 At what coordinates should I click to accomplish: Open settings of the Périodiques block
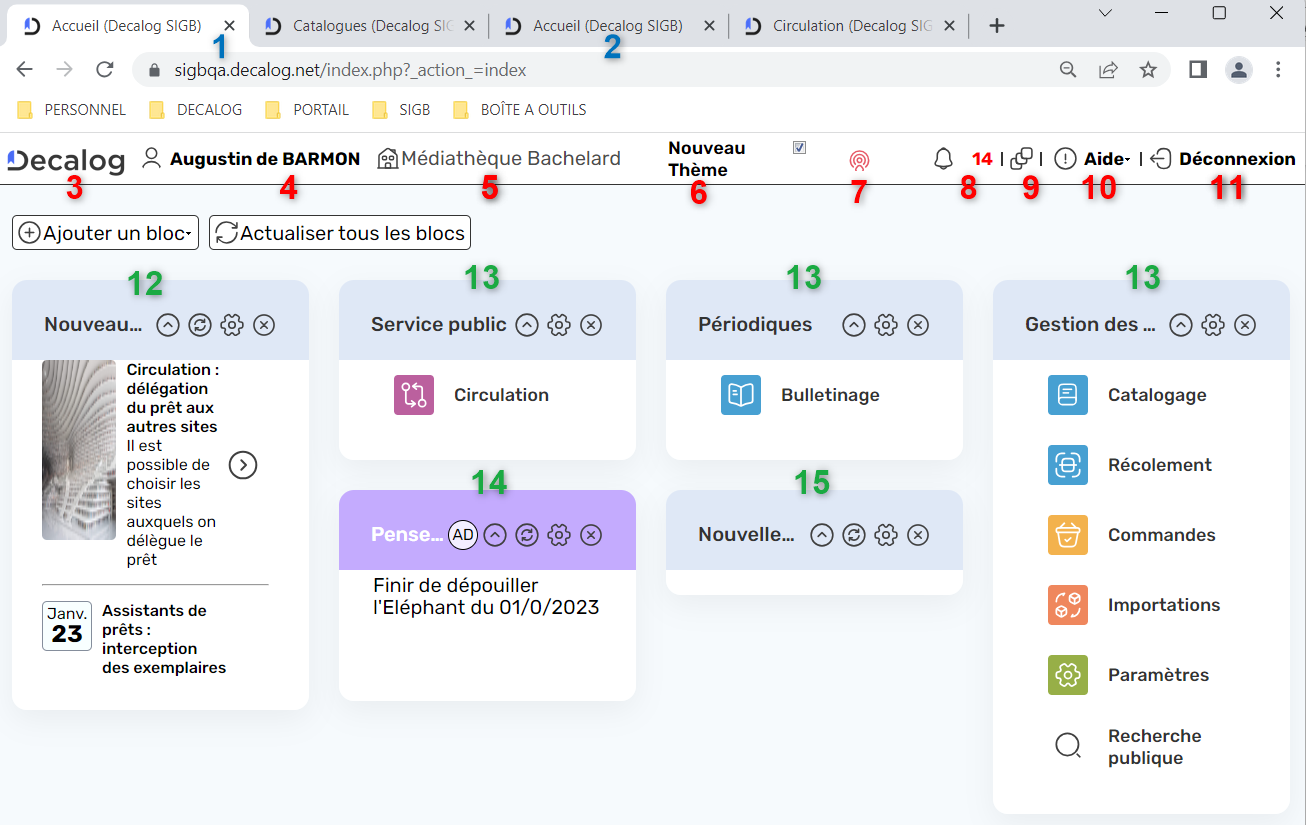click(x=885, y=325)
